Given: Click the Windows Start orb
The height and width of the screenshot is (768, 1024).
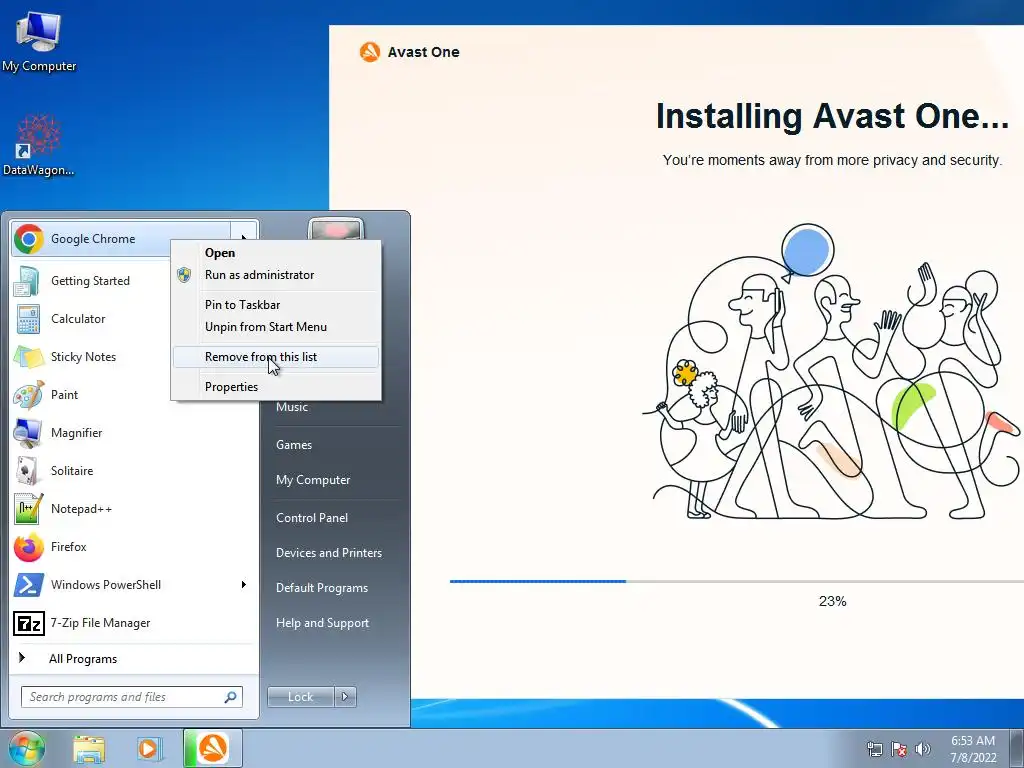Looking at the screenshot, I should pos(25,748).
